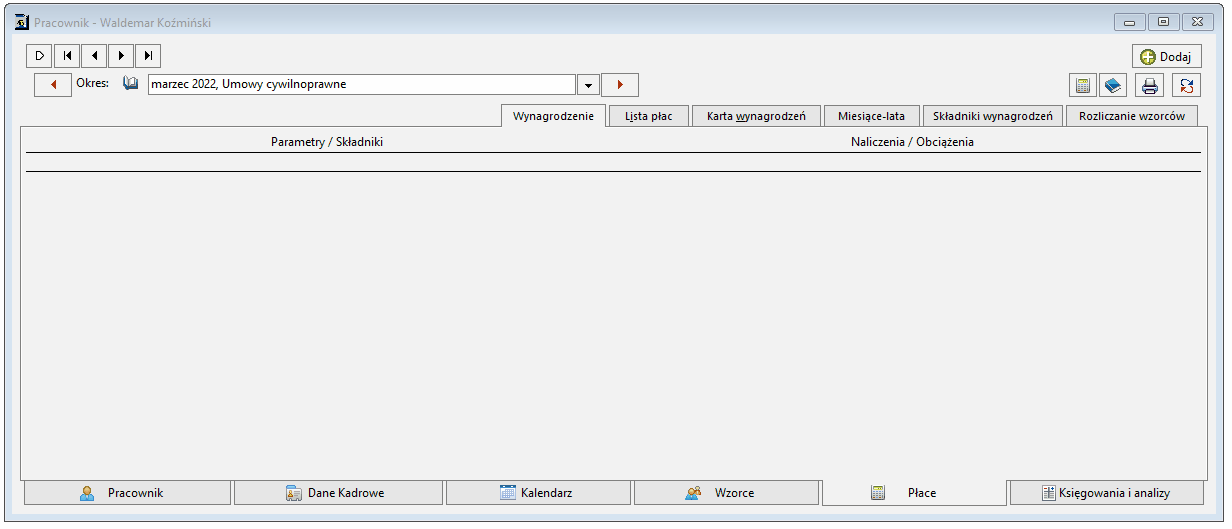Image resolution: width=1232 pixels, height=529 pixels.
Task: Click the record selector triangle button
Action: tap(39, 56)
